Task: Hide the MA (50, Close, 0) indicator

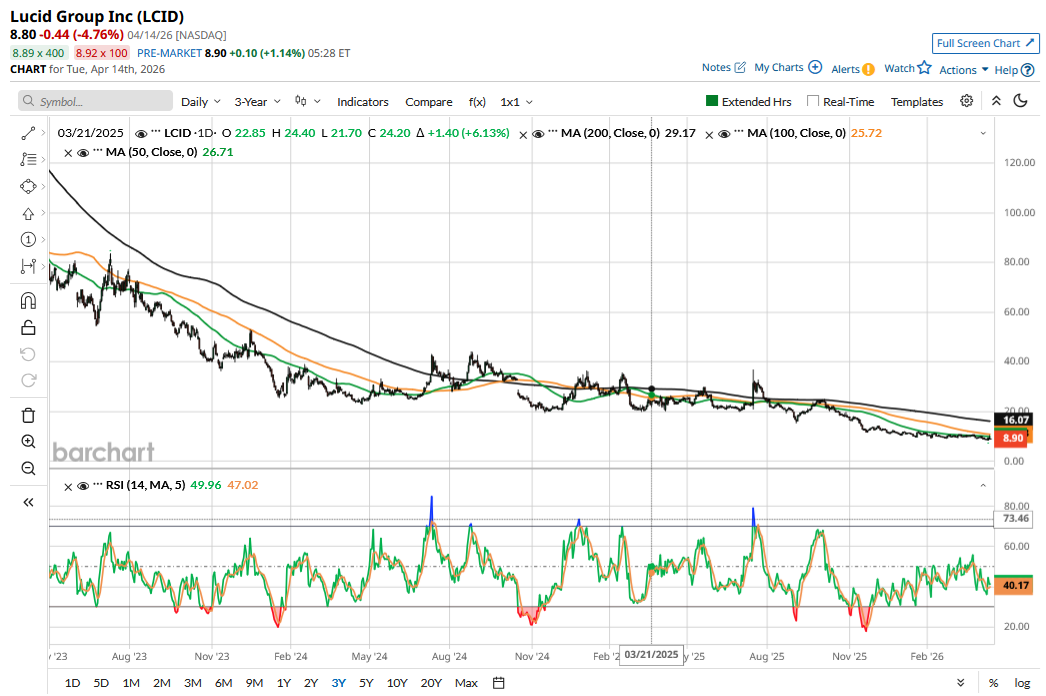Action: (83, 153)
